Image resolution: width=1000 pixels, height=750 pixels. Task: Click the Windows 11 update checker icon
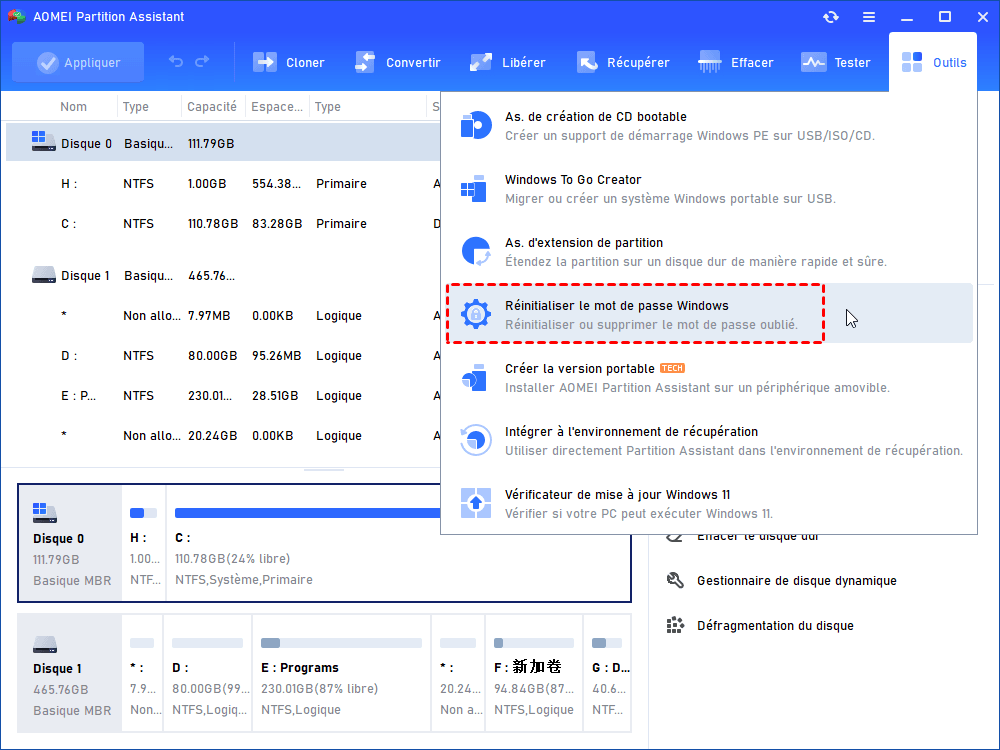(x=476, y=503)
